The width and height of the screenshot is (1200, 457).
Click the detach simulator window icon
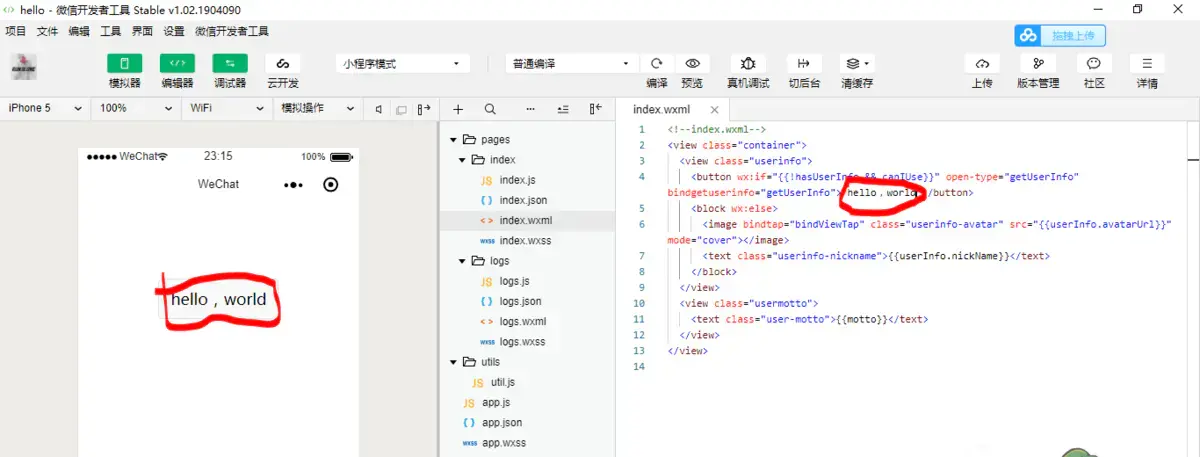[401, 109]
